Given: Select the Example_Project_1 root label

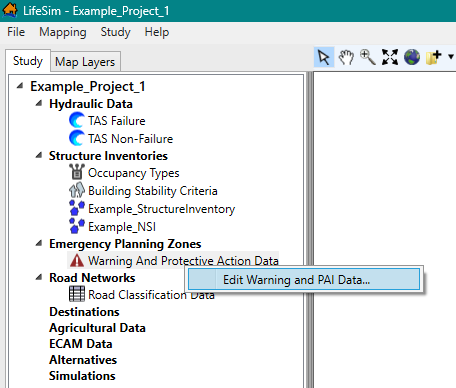Looking at the screenshot, I should 88,87.
